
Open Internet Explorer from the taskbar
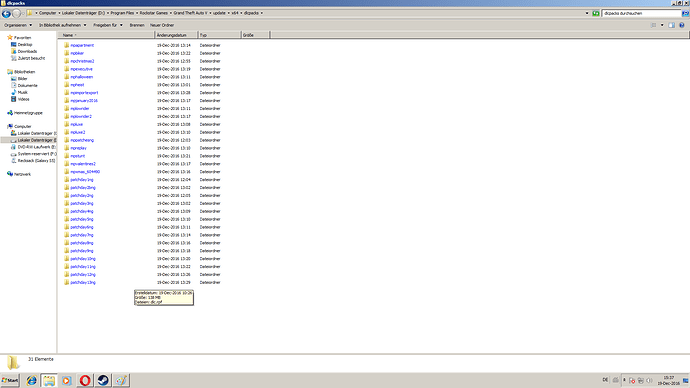31,380
